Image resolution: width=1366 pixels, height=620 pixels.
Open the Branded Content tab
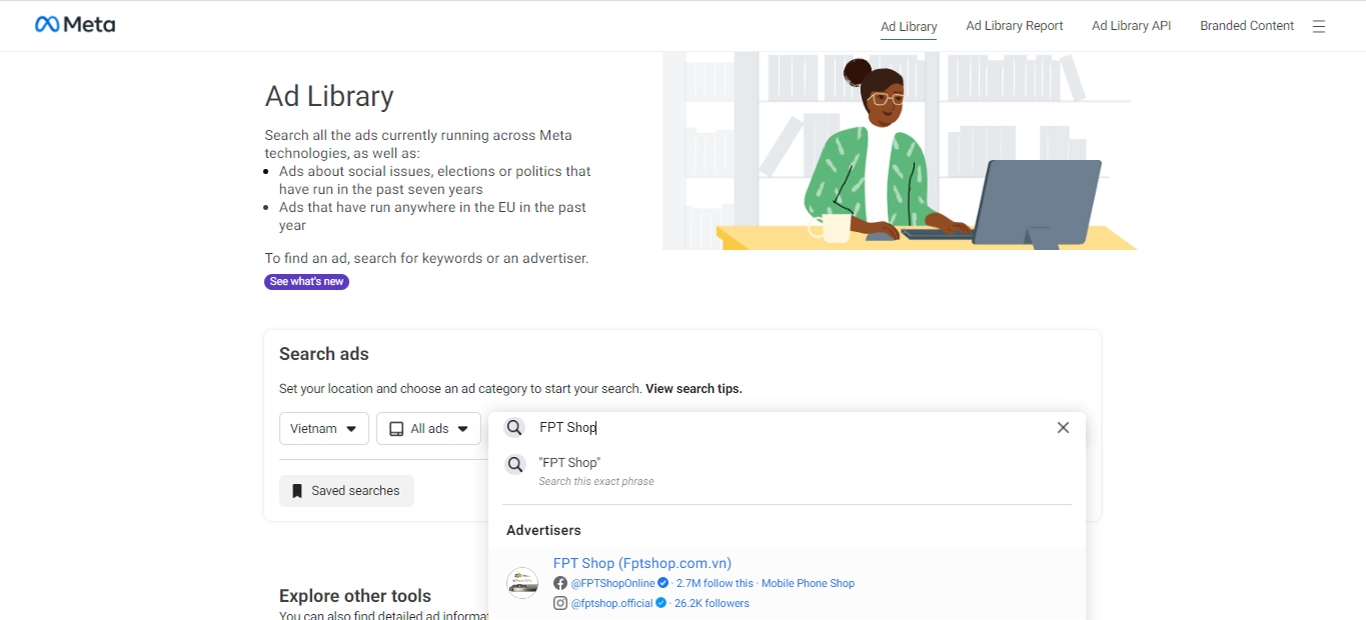1247,26
